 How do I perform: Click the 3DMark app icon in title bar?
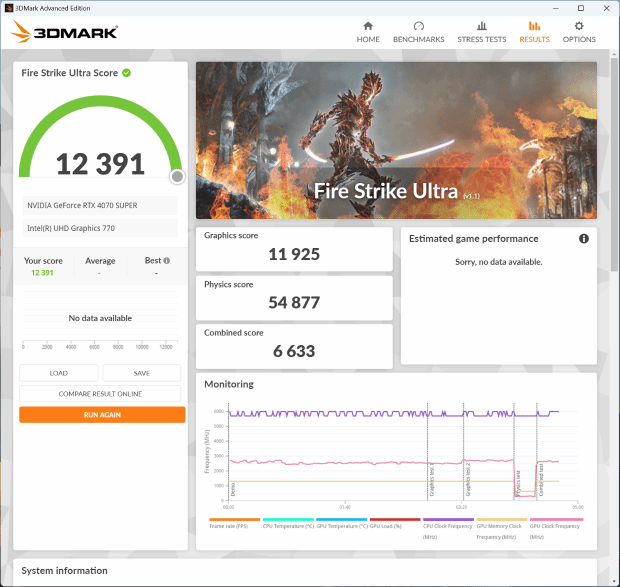click(9, 8)
